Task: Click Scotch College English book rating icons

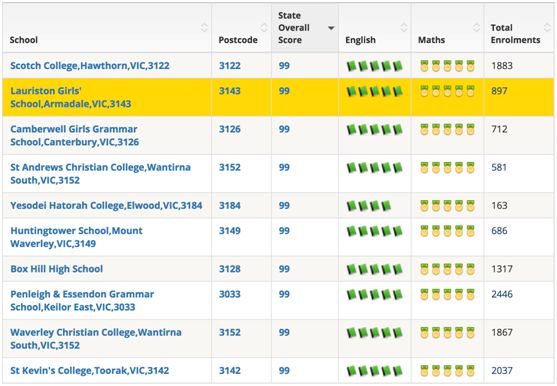Action: (x=374, y=66)
